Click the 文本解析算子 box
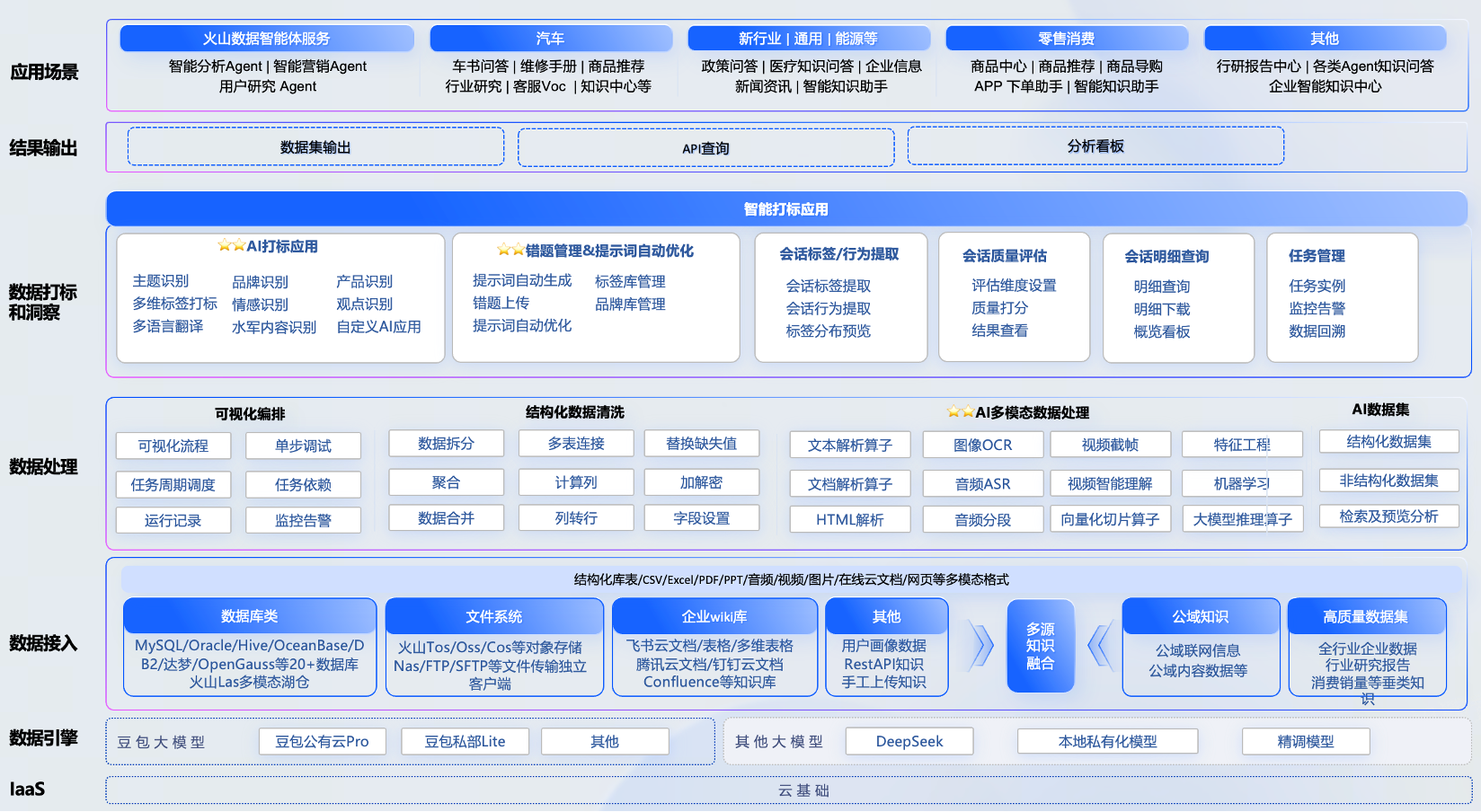Viewport: 1481px width, 812px height. (850, 445)
